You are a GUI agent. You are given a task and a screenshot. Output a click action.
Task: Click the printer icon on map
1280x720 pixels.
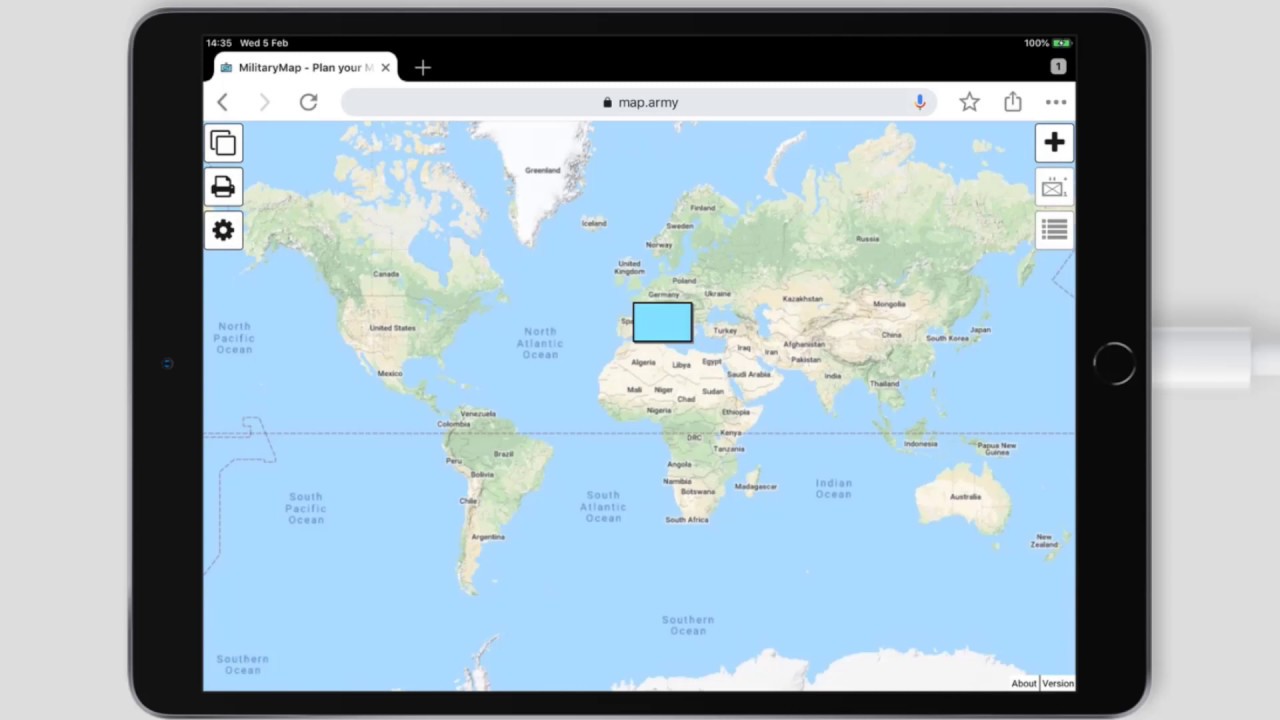click(x=223, y=187)
